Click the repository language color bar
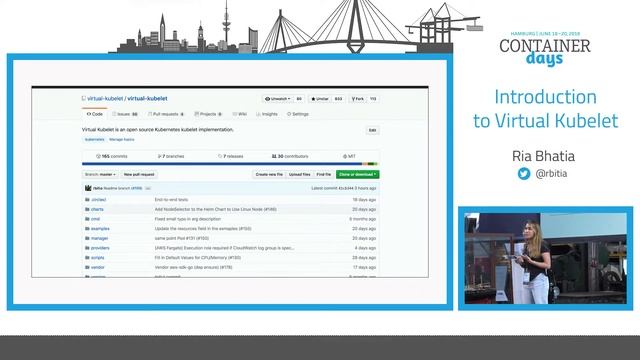Viewport: 640px width, 360px height. point(231,164)
